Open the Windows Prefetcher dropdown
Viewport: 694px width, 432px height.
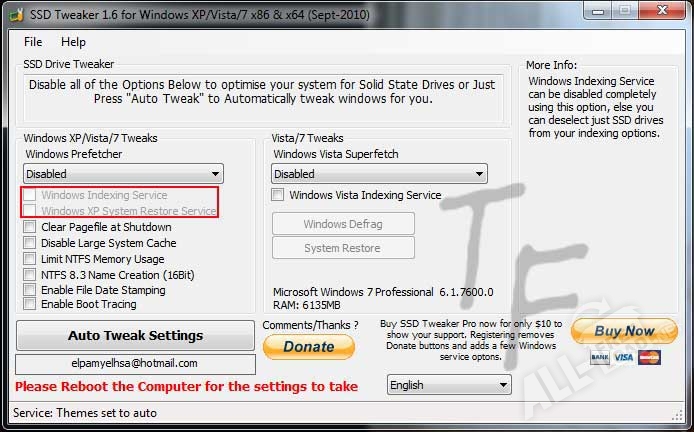point(123,174)
